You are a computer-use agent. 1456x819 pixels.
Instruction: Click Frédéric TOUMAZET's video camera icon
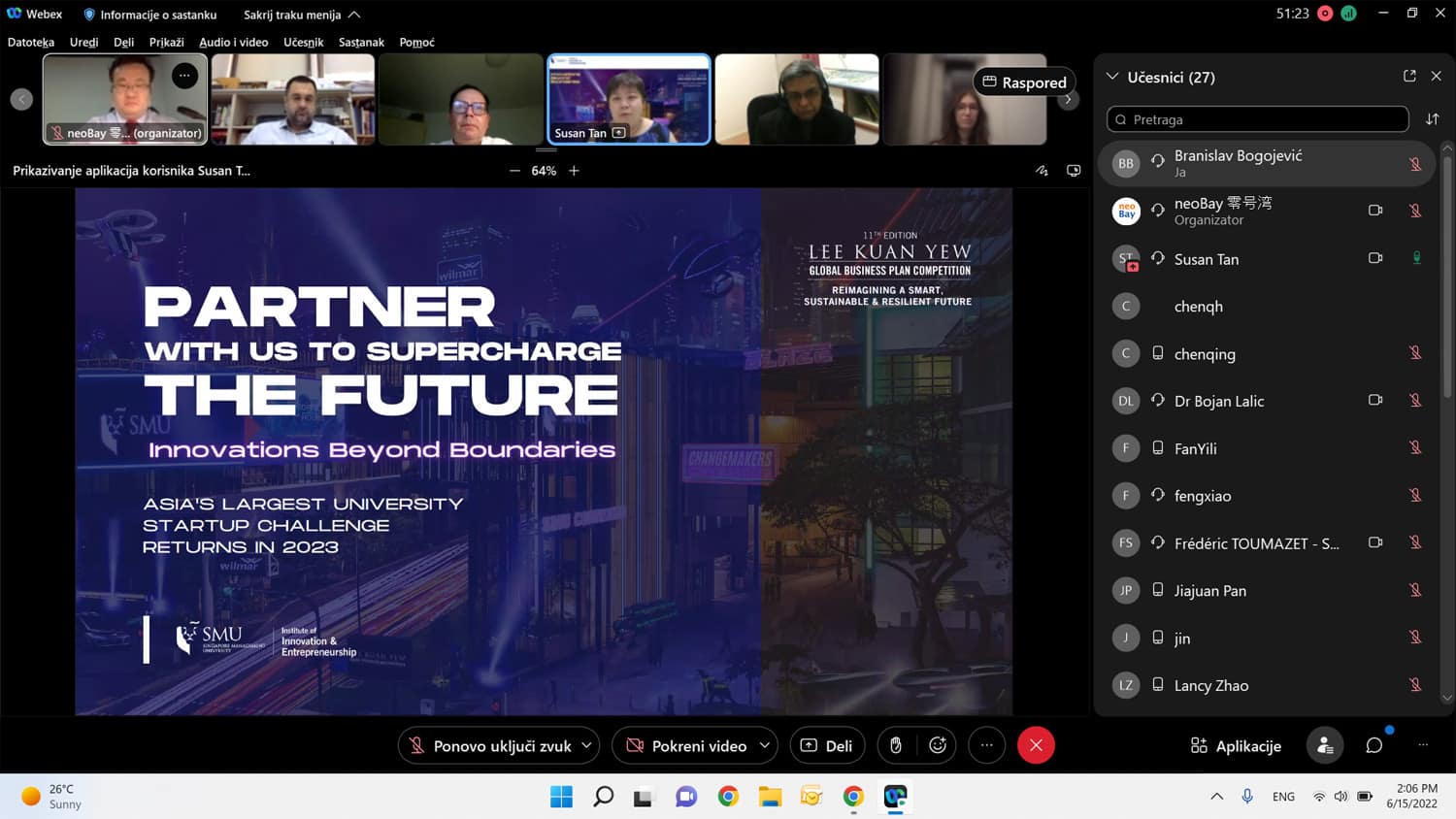tap(1375, 542)
